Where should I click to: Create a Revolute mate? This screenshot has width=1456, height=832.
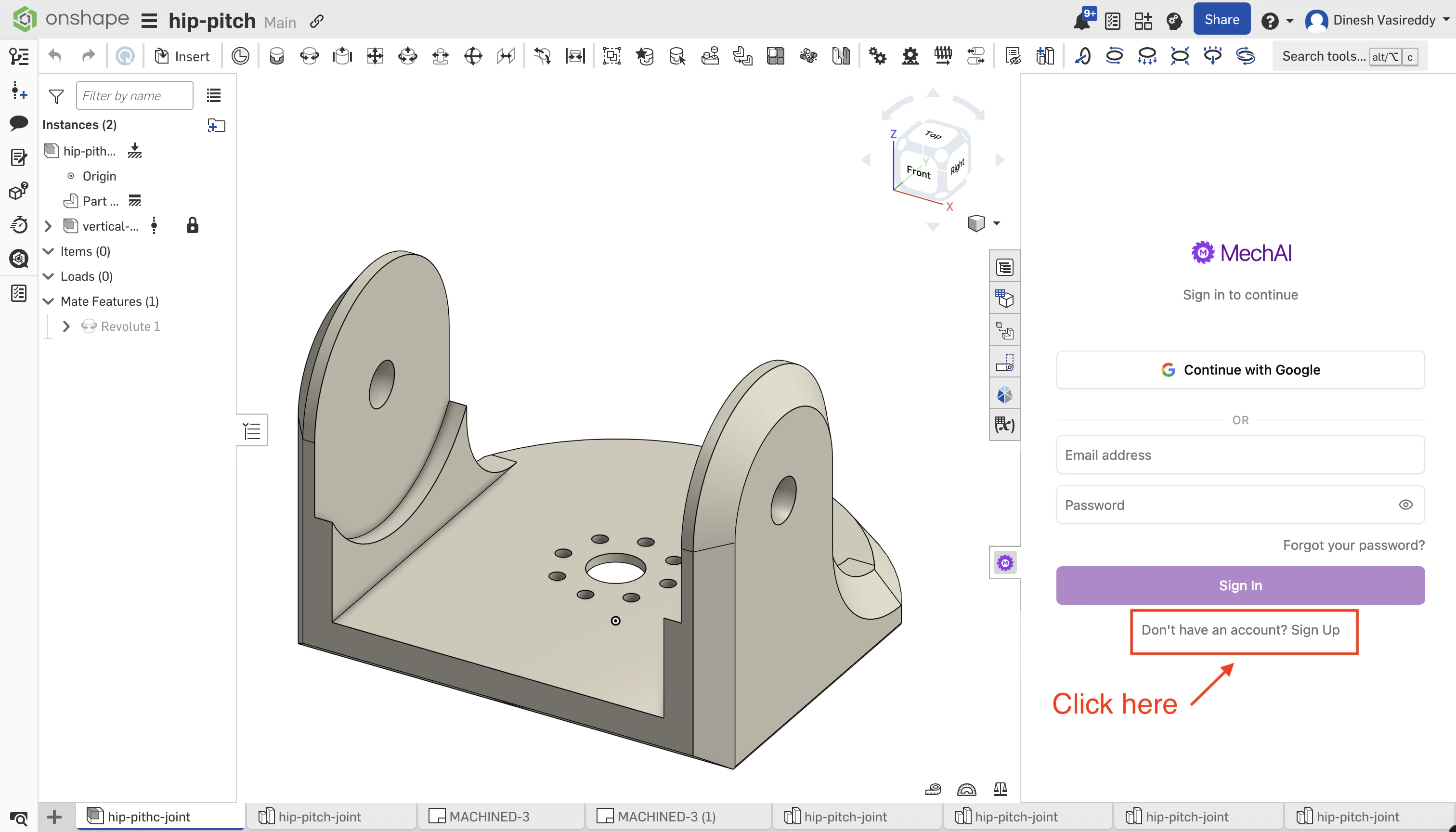(x=310, y=55)
